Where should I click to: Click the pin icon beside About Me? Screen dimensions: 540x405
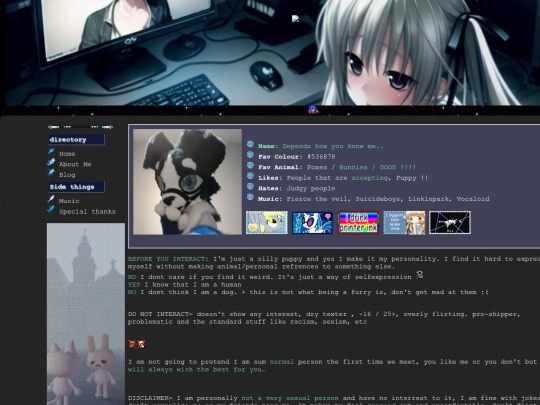[51, 162]
